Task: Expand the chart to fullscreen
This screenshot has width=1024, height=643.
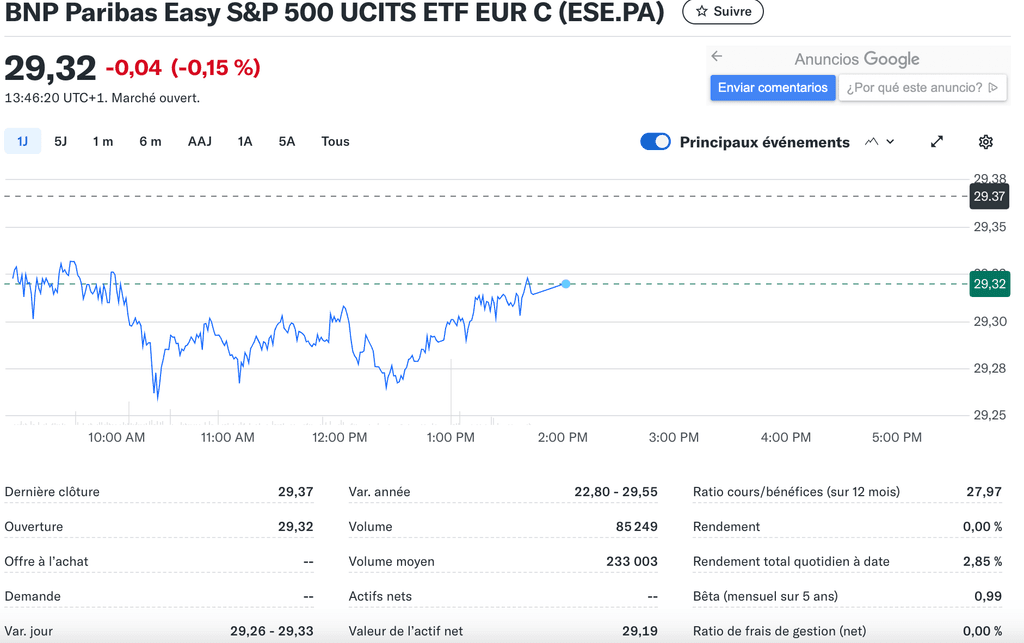Action: pos(936,141)
